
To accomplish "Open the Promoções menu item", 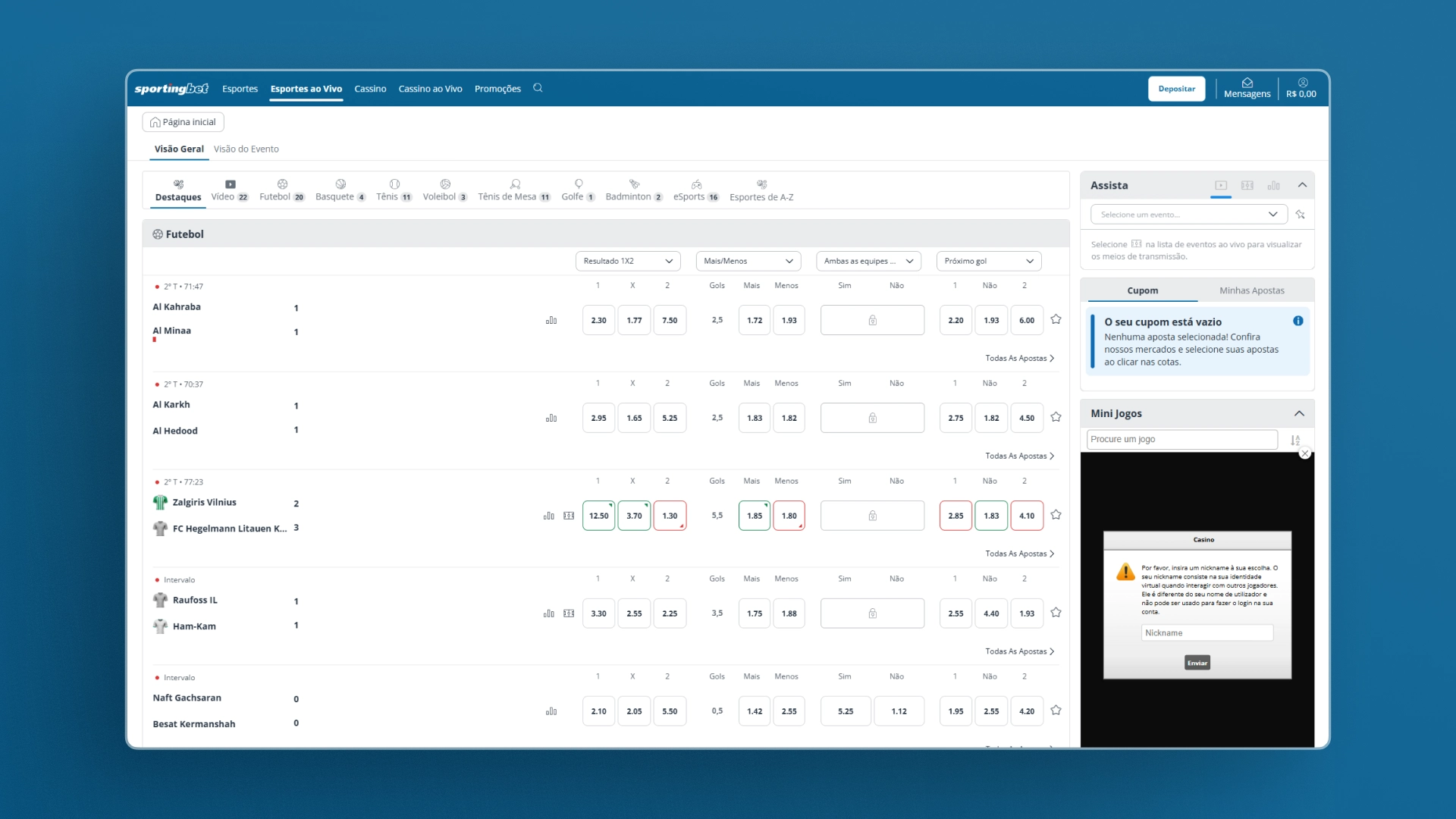I will 497,89.
